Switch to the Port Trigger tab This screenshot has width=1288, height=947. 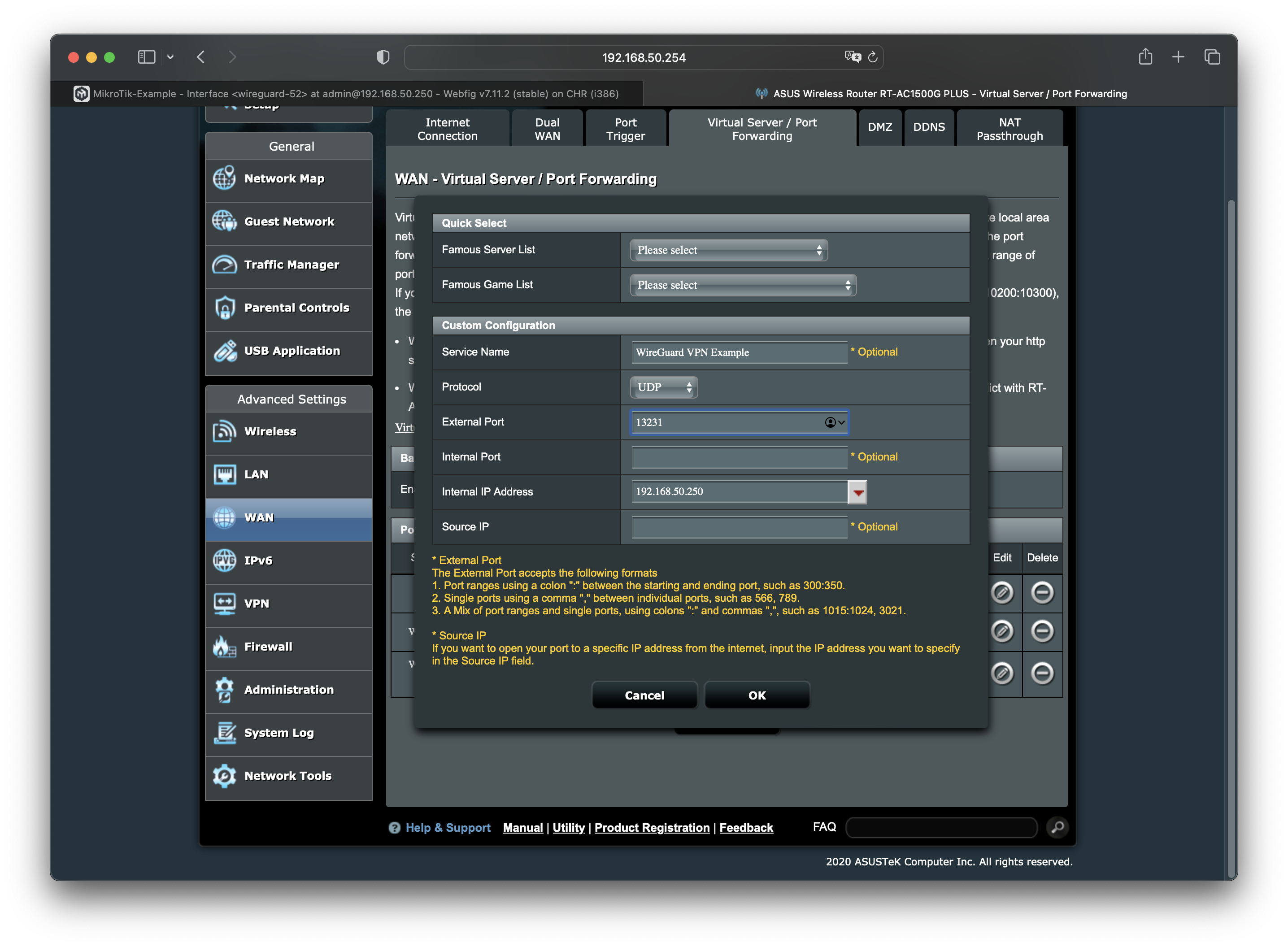625,129
